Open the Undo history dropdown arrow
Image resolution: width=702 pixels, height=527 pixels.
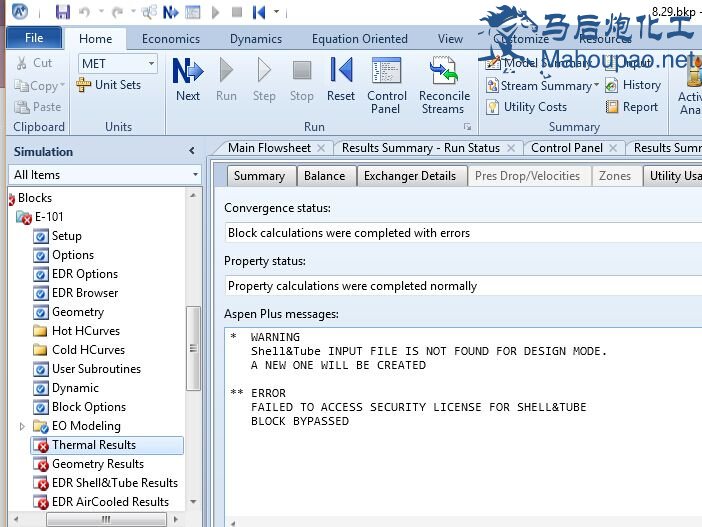pos(101,12)
